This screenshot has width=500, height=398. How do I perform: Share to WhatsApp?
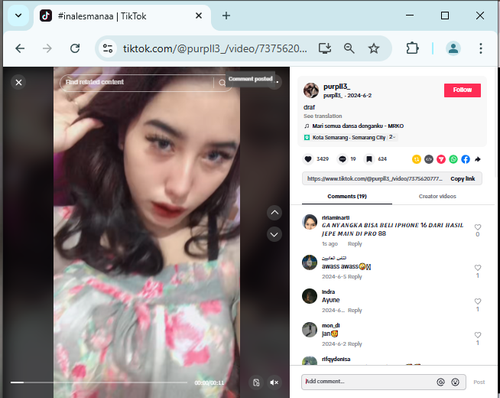(453, 159)
